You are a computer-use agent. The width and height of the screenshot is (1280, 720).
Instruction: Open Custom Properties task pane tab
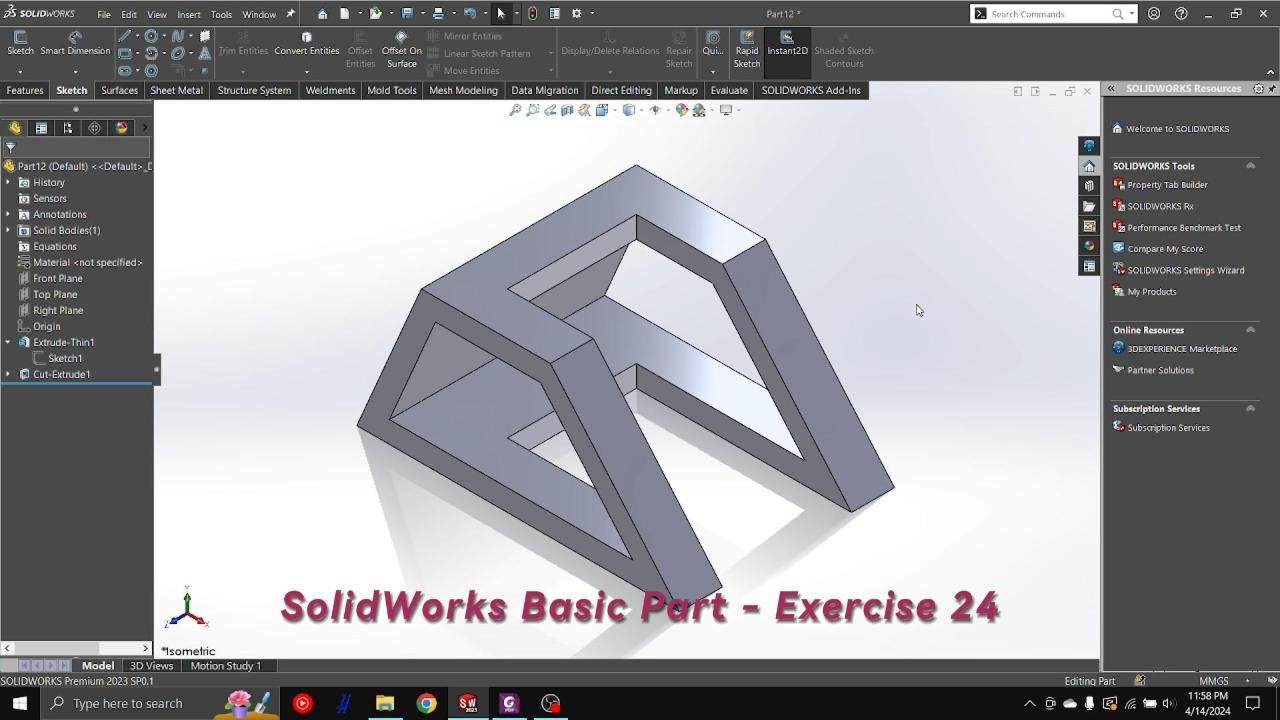[1090, 266]
